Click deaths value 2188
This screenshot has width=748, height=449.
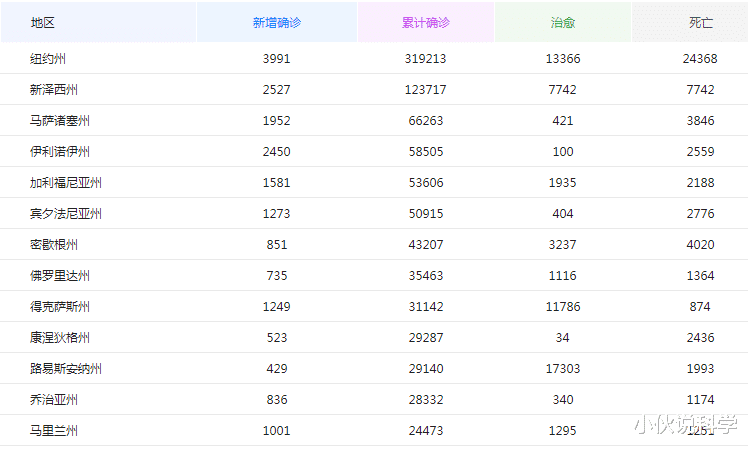point(700,183)
